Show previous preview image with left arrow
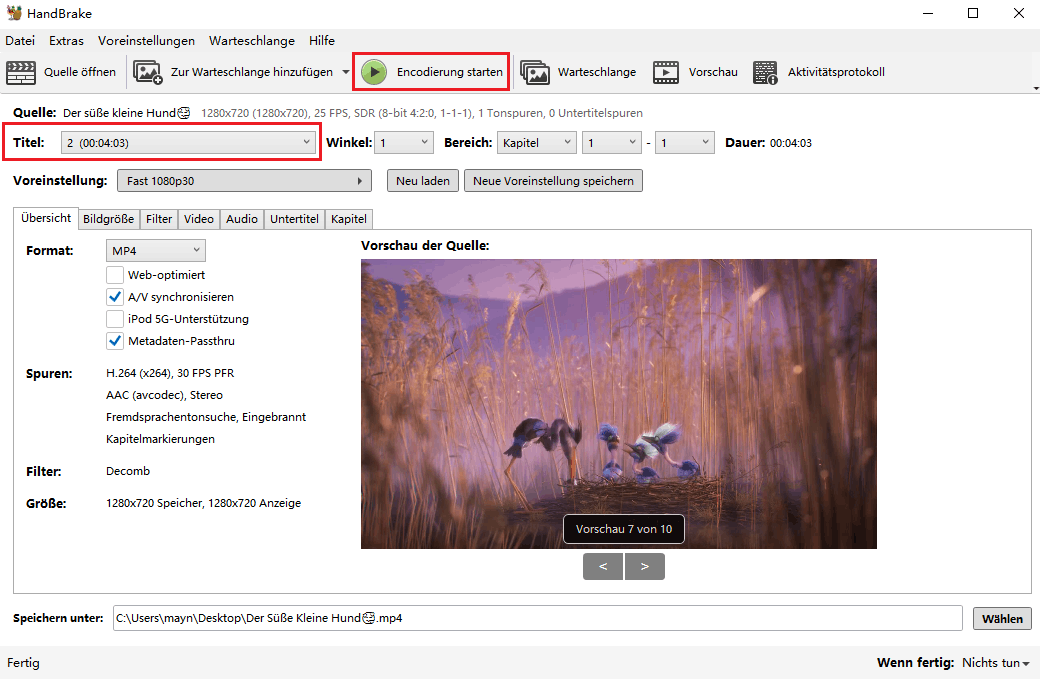This screenshot has height=679, width=1040. 603,566
